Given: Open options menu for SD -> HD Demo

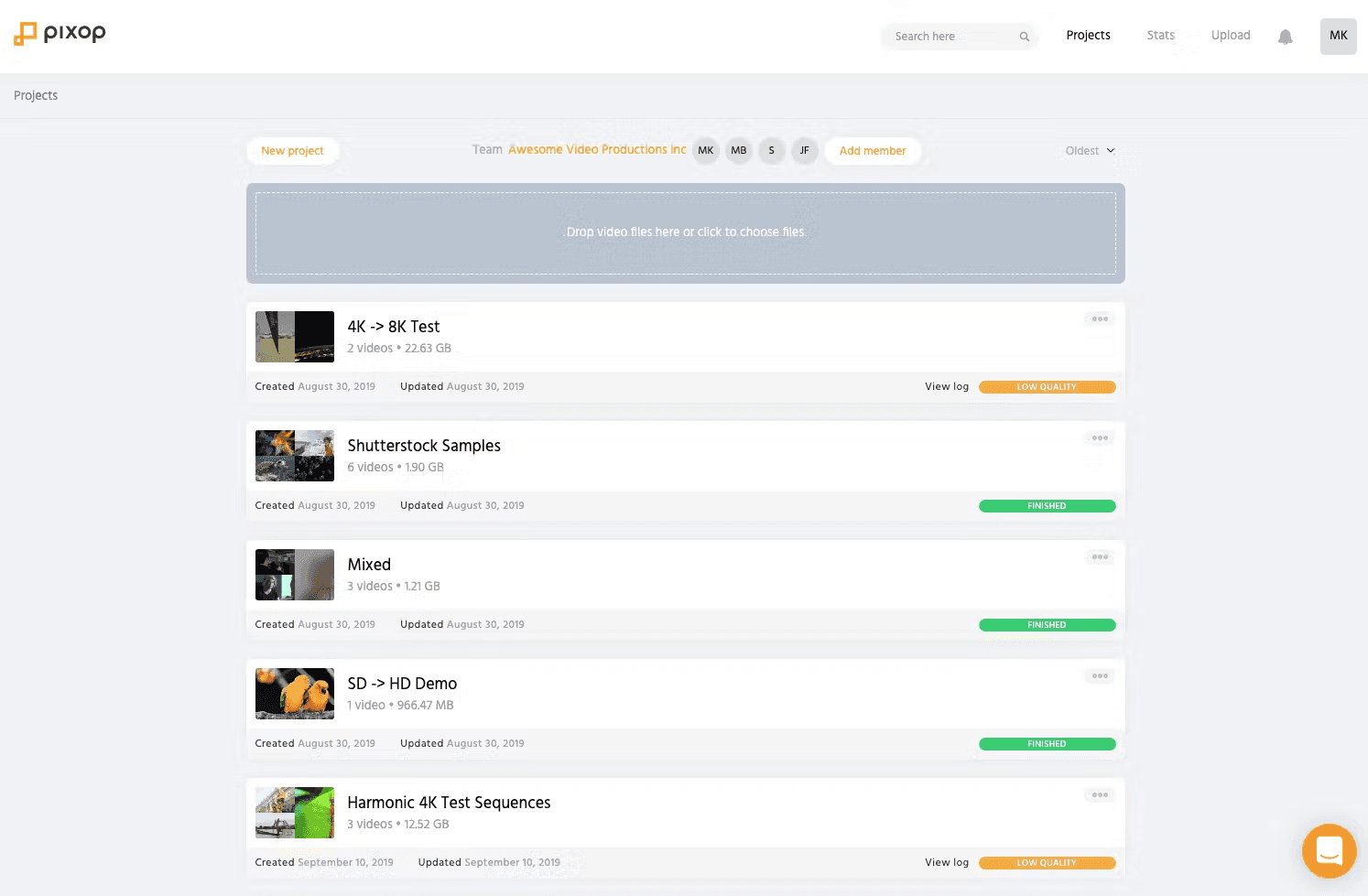Looking at the screenshot, I should point(1100,676).
